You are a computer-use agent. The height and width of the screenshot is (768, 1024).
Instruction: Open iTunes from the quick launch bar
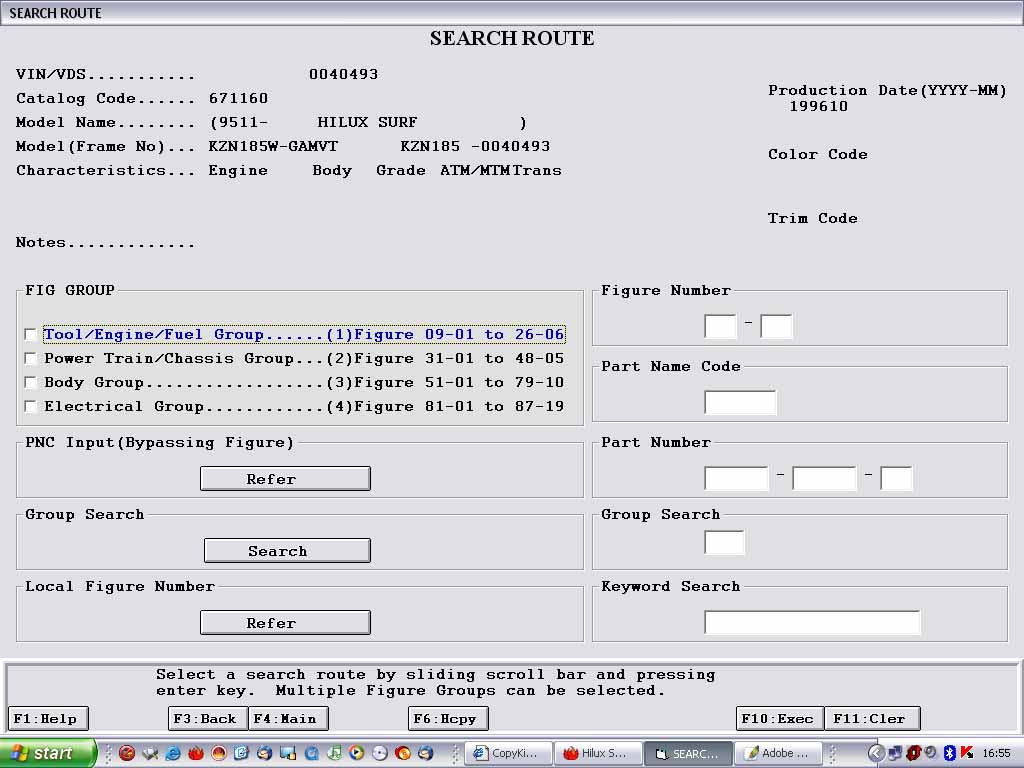pyautogui.click(x=334, y=753)
